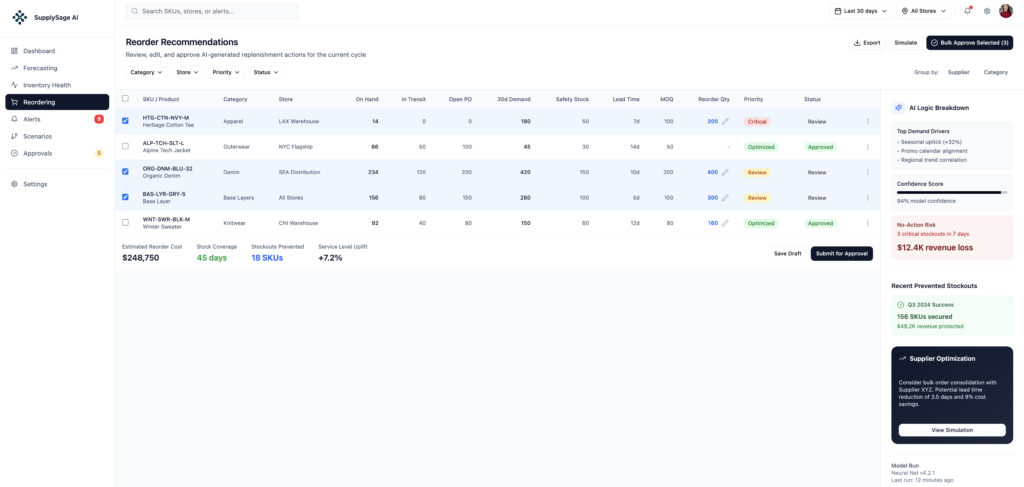Edit reorder quantity pencil for Winter Sweater
Viewport: 1024px width, 487px height.
click(x=726, y=223)
